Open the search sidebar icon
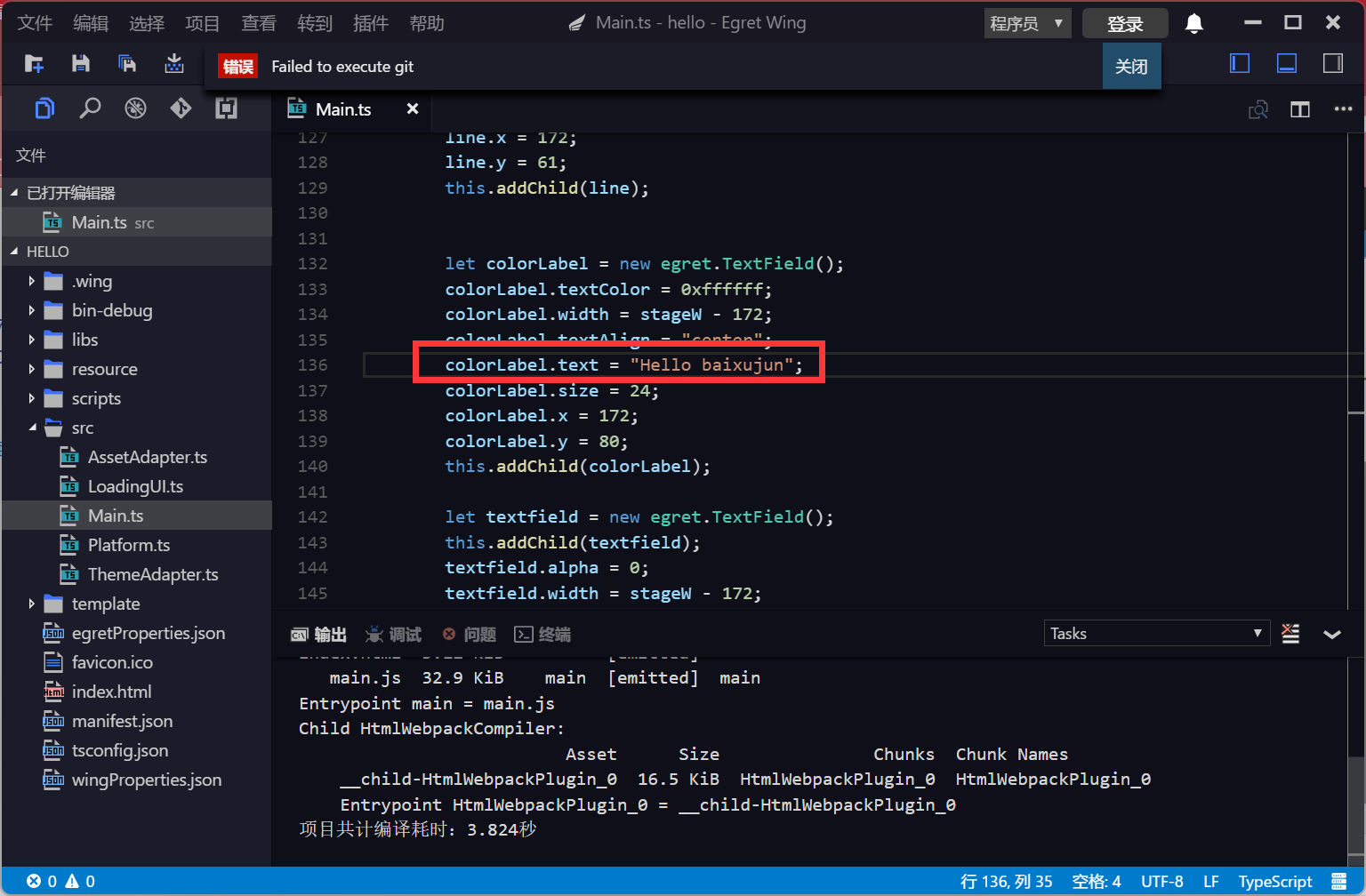Viewport: 1366px width, 896px height. [x=90, y=108]
